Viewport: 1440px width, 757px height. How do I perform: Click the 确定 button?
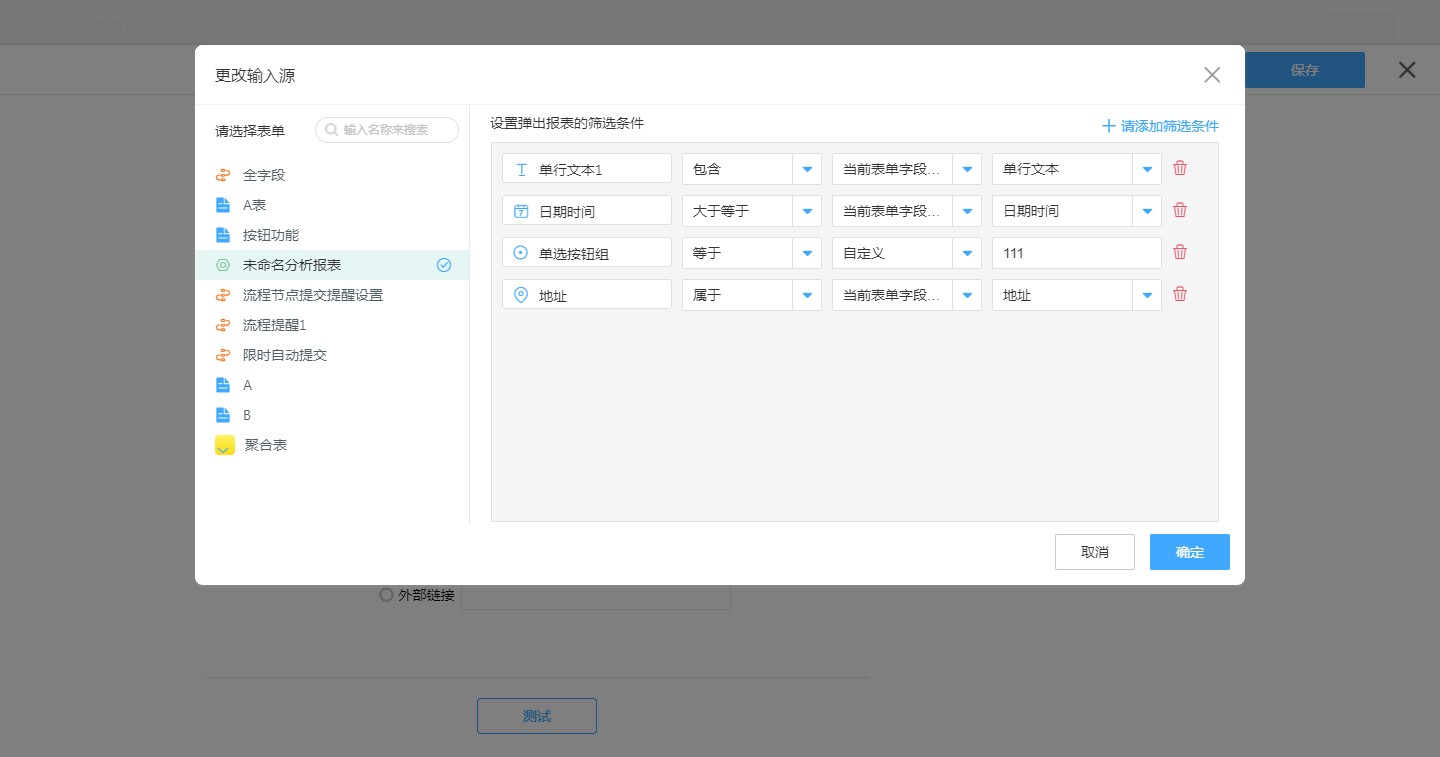click(x=1189, y=552)
